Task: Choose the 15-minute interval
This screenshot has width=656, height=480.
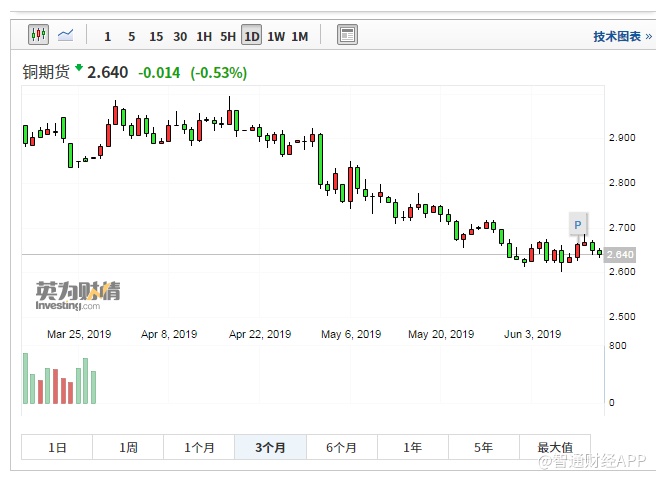Action: (x=156, y=36)
